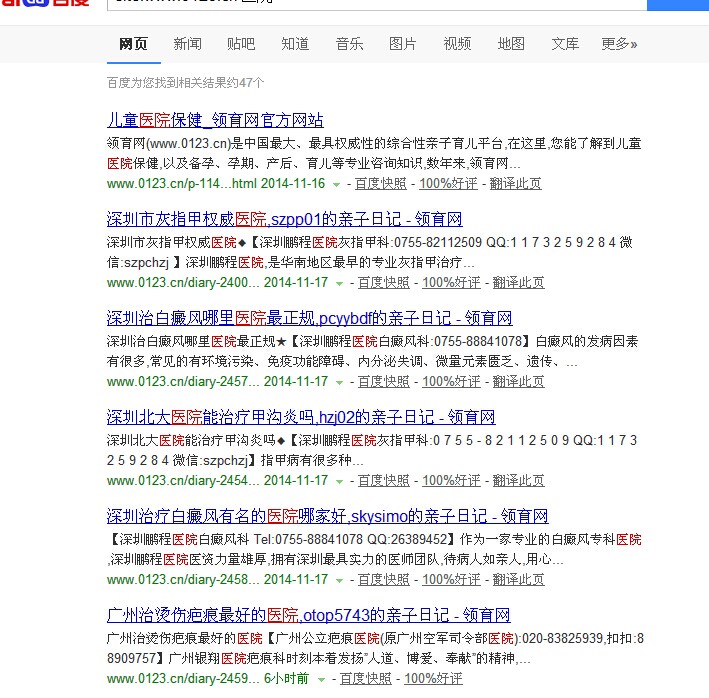Open 百度快照 for the diary-2457 result
Viewport: 709px width, 698px height.
384,382
